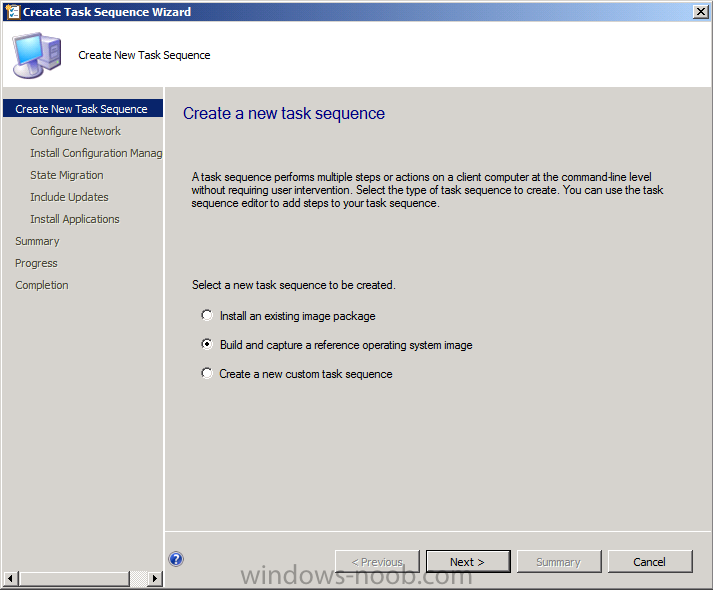Click the blue help question mark icon
713x590 pixels.
(176, 559)
